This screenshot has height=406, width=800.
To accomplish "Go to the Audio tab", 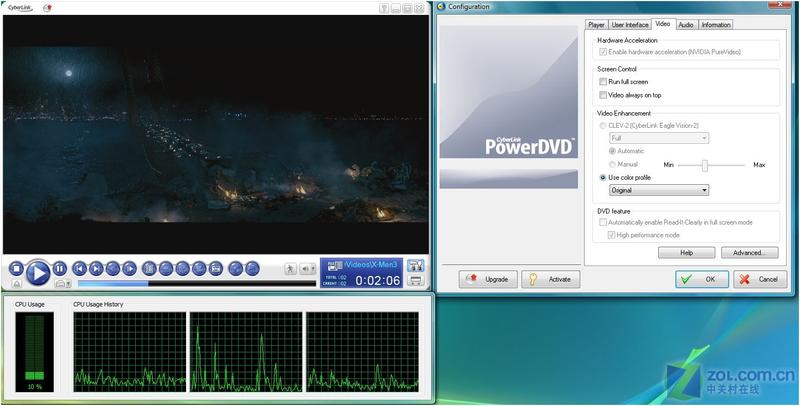I will tap(686, 24).
